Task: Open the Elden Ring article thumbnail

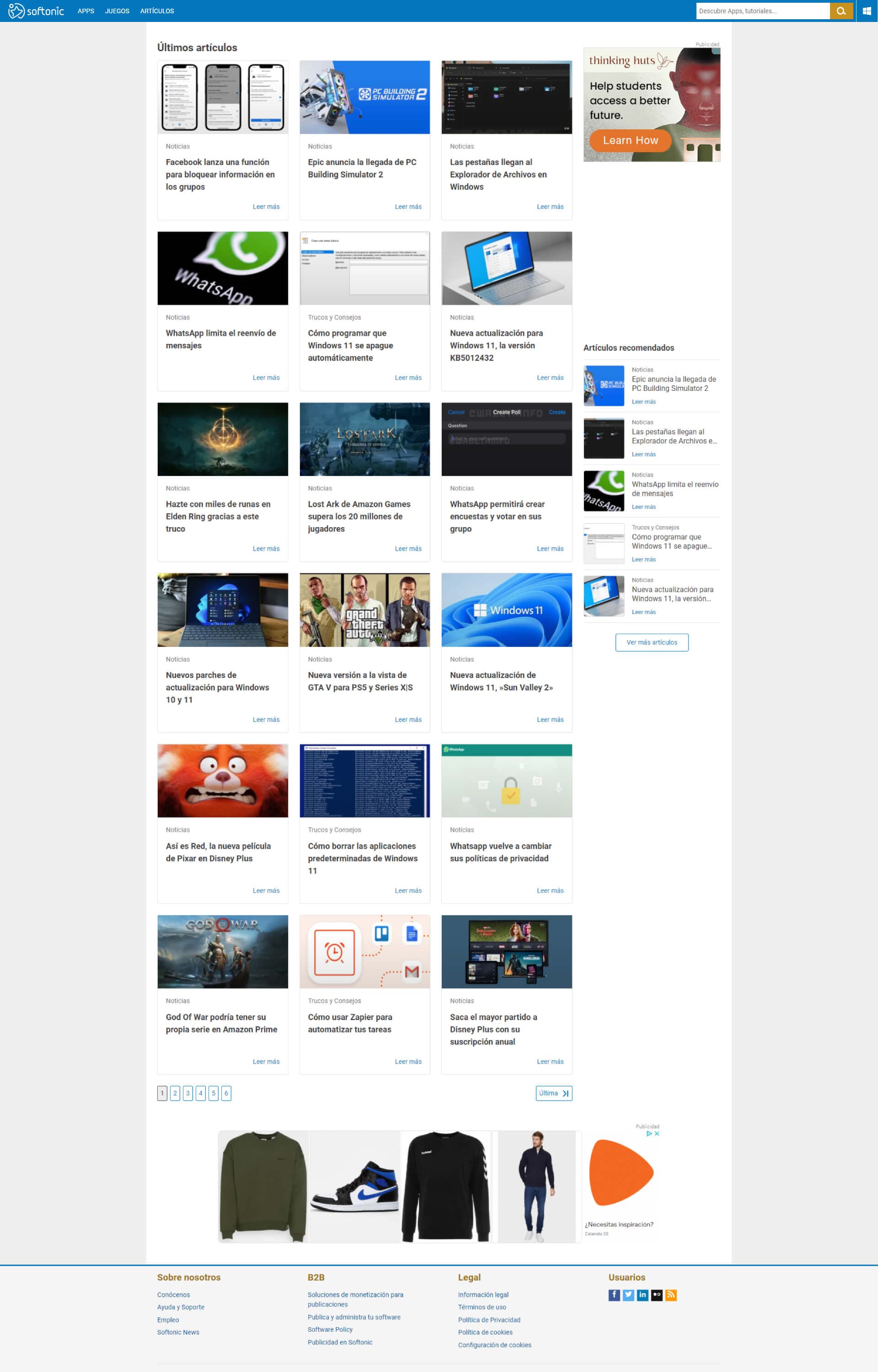Action: point(222,438)
